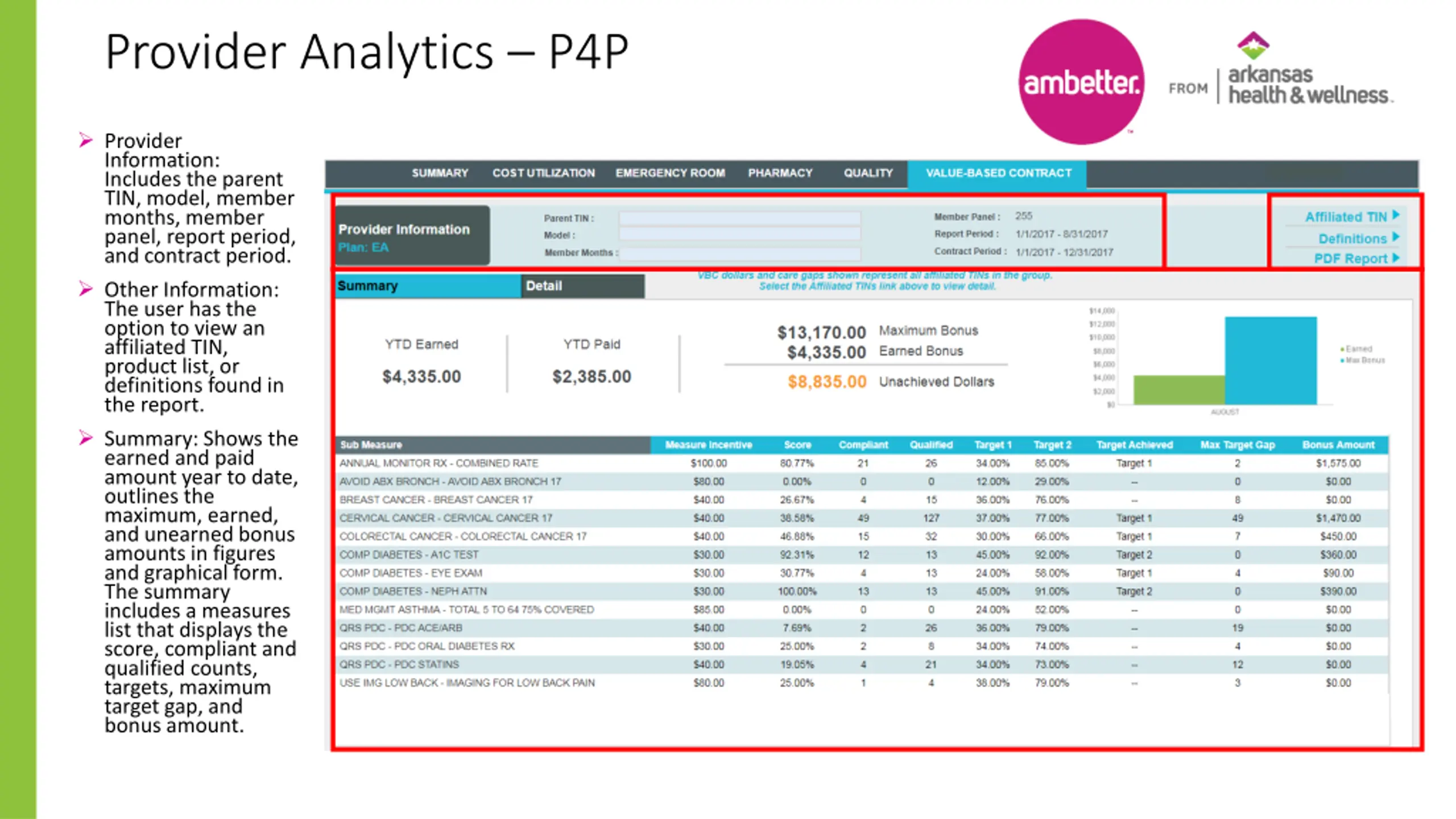
Task: Open the Definitions link
Action: [1352, 238]
